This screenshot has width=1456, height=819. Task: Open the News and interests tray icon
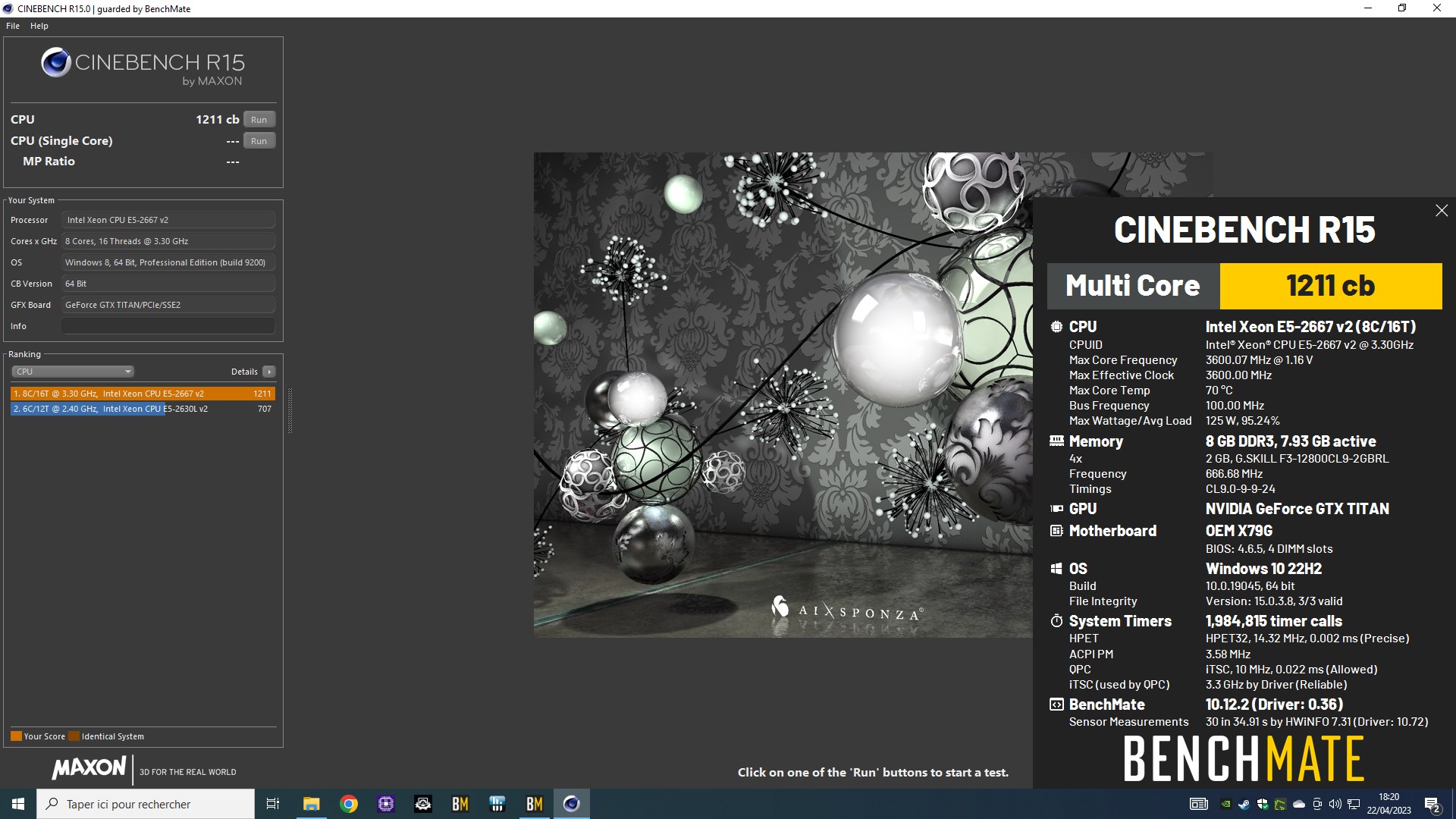click(x=1199, y=804)
